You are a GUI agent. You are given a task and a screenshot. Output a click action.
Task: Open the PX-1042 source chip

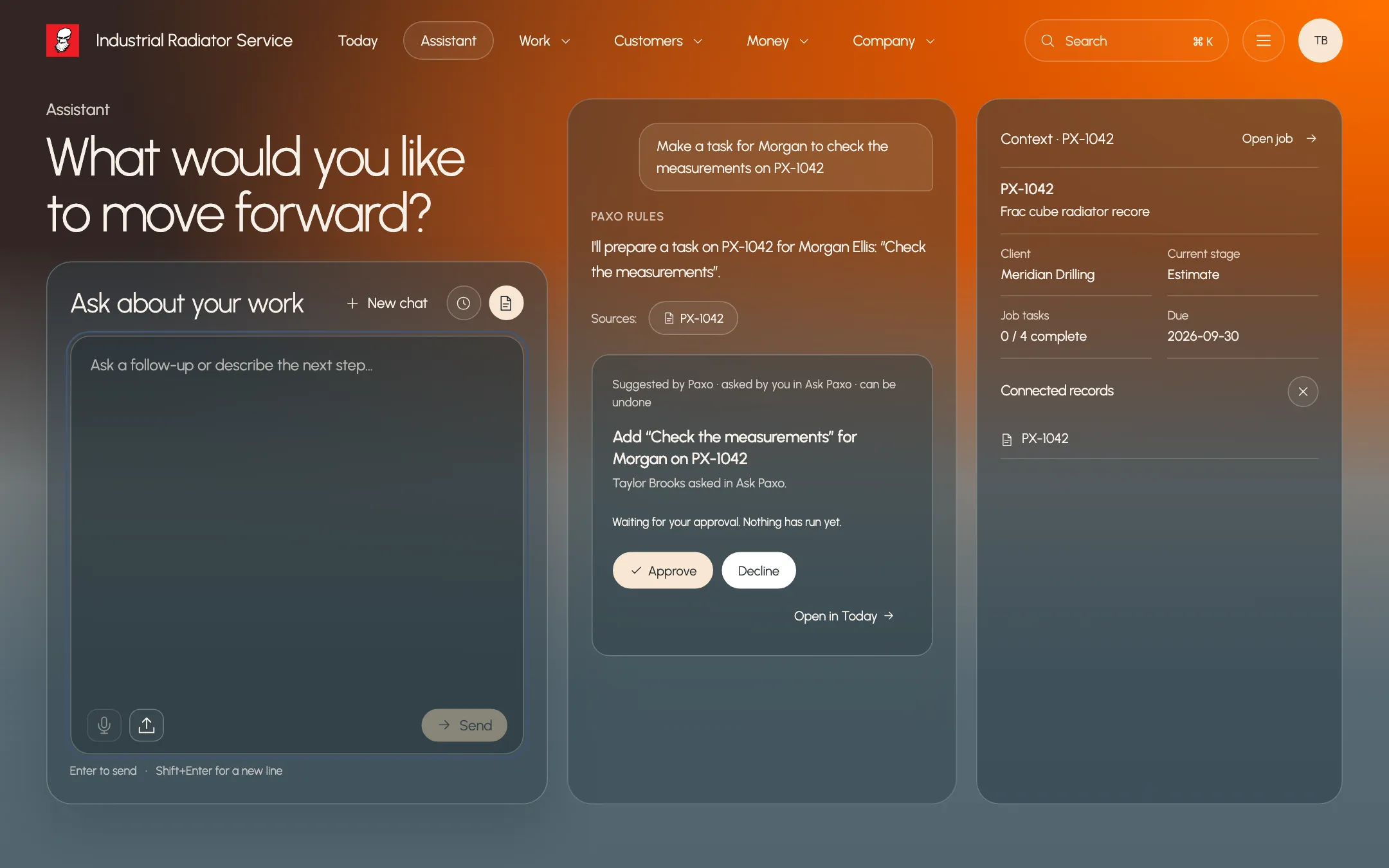click(693, 318)
